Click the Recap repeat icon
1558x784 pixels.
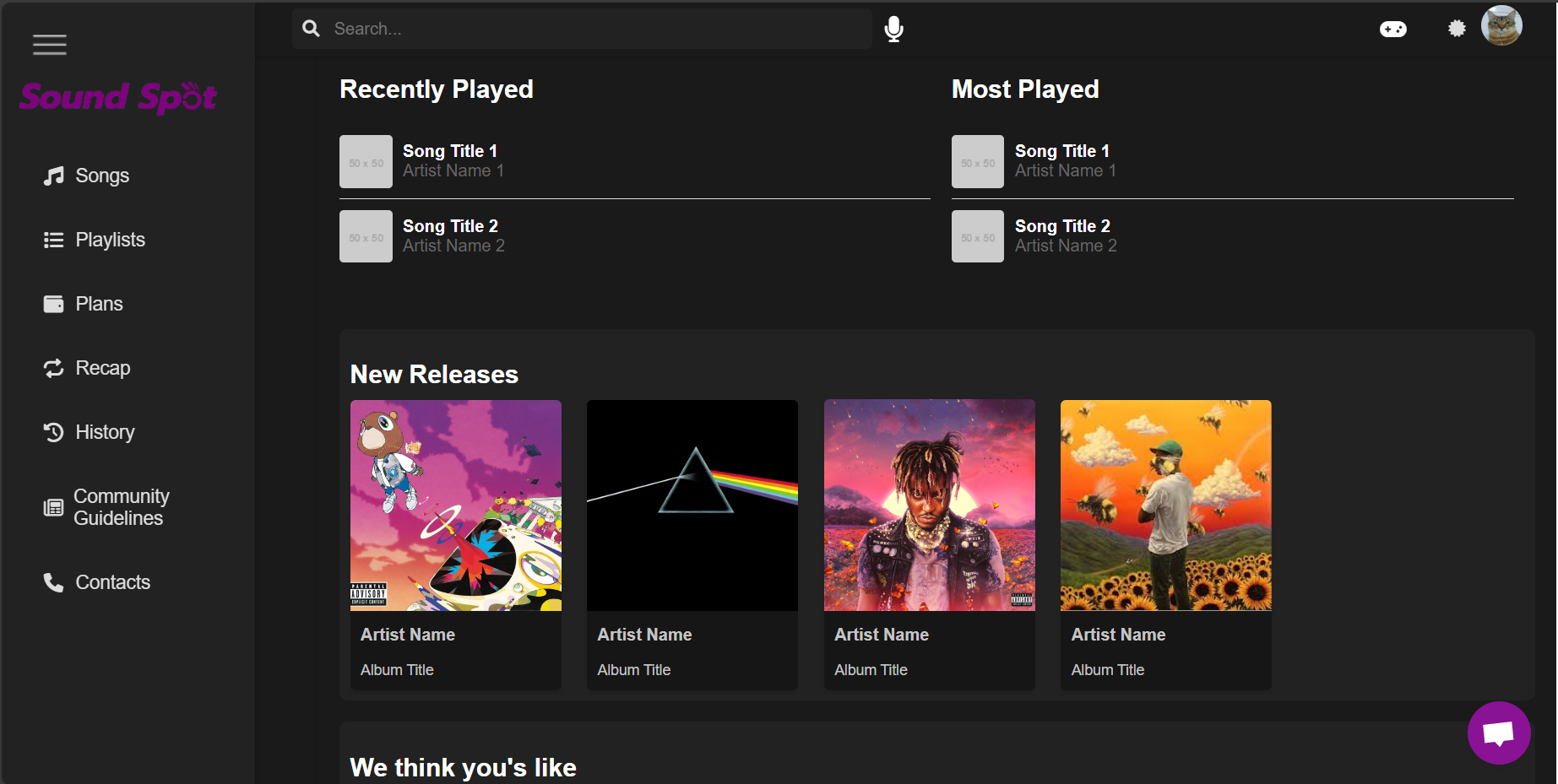point(54,368)
